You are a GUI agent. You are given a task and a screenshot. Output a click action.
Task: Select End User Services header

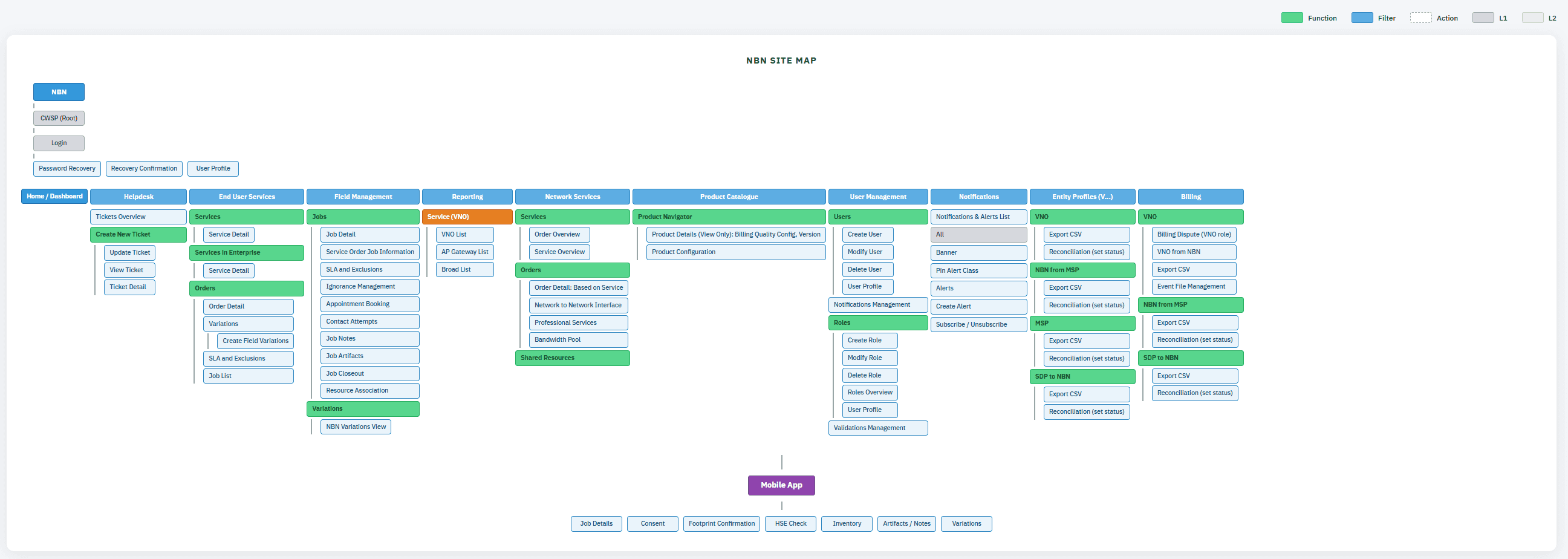pos(247,197)
